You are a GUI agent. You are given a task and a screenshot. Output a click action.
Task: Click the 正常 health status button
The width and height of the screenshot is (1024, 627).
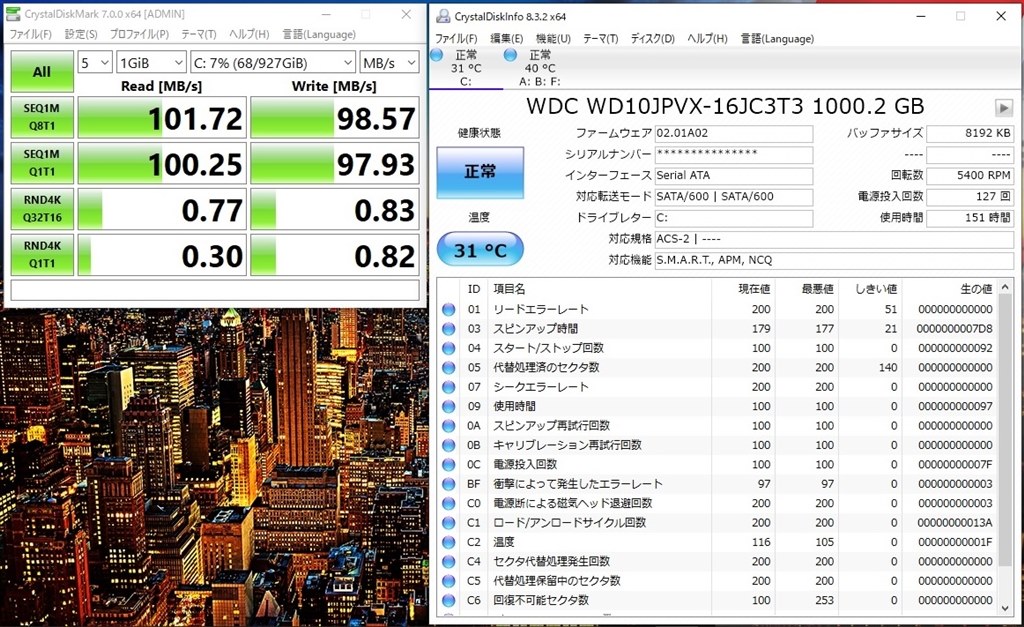480,172
